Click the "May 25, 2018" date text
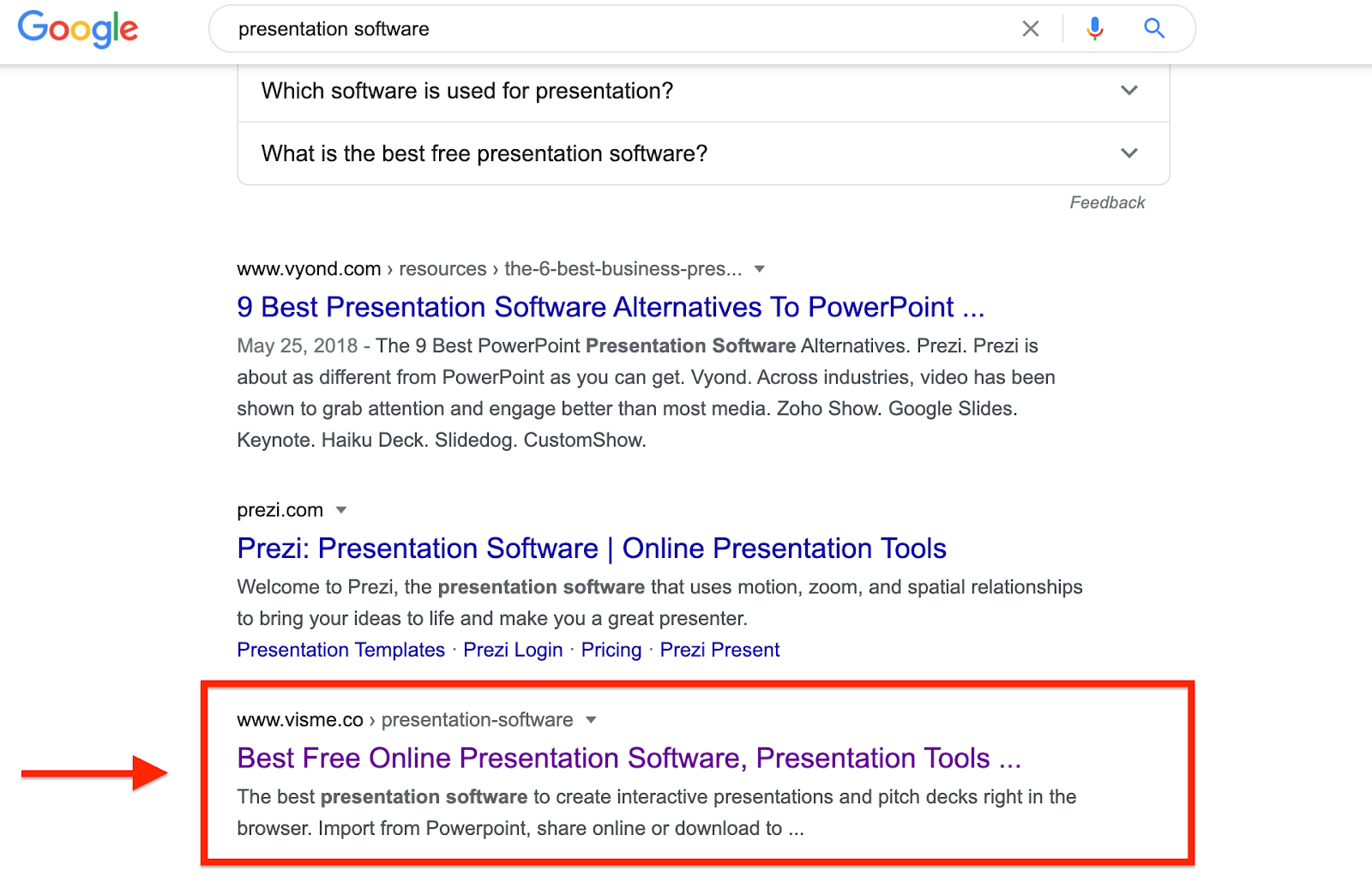 [x=298, y=346]
